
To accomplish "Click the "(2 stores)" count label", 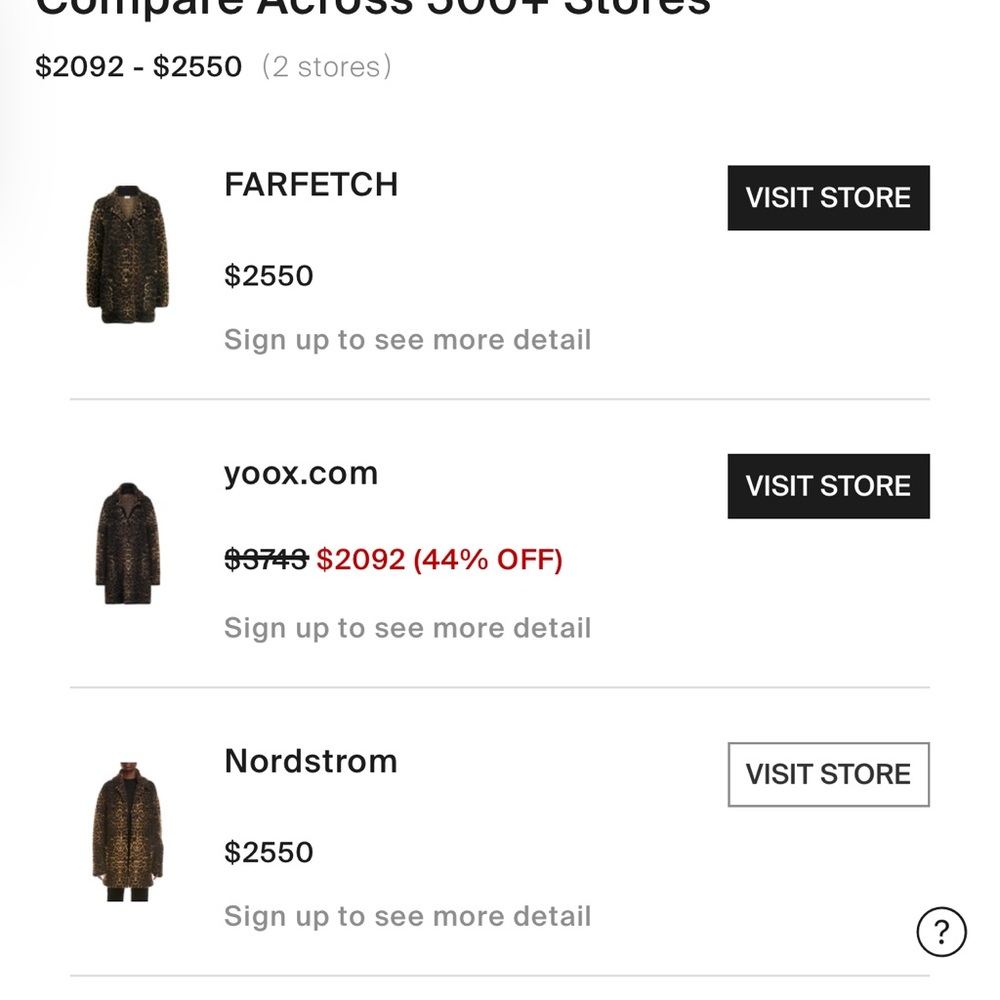I will tap(326, 67).
